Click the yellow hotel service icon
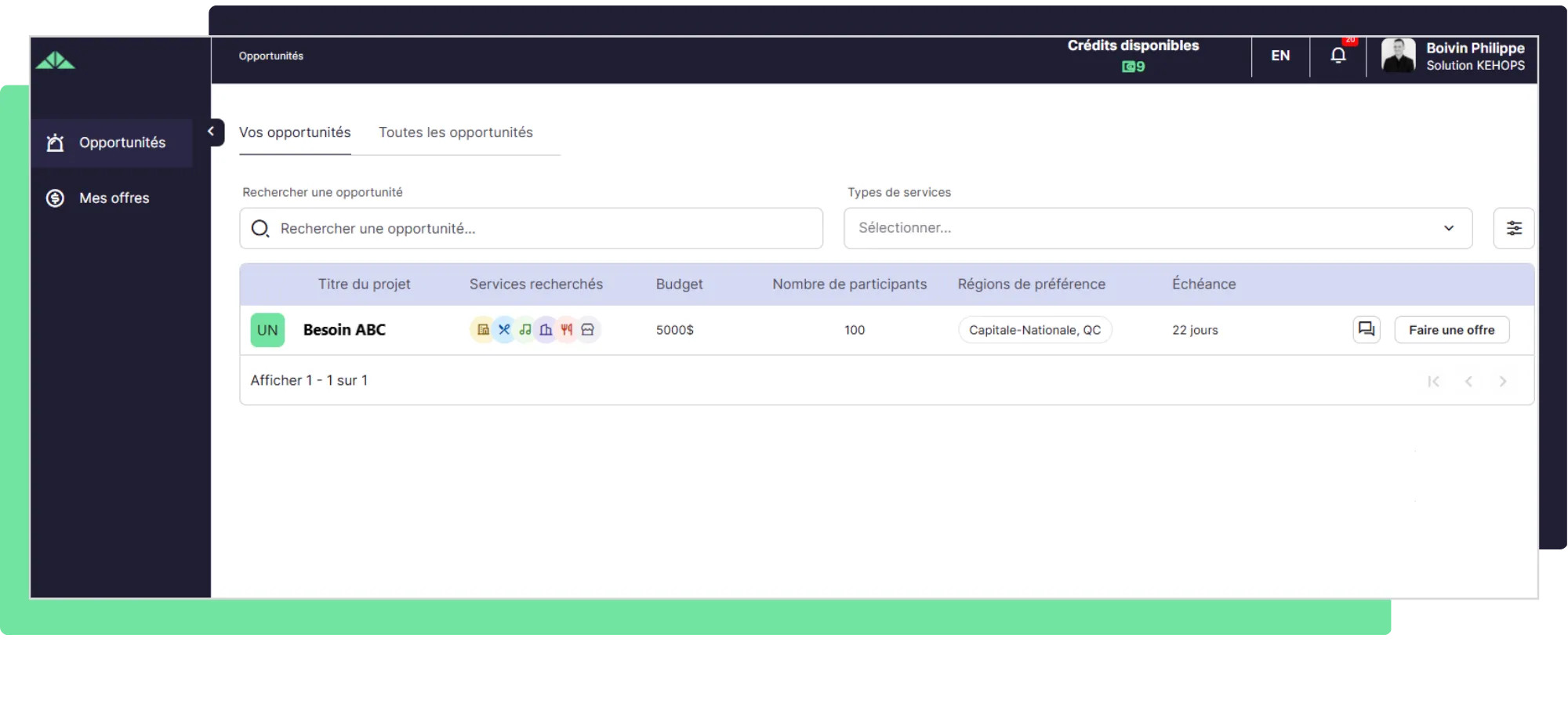The image size is (1568, 725). (483, 330)
